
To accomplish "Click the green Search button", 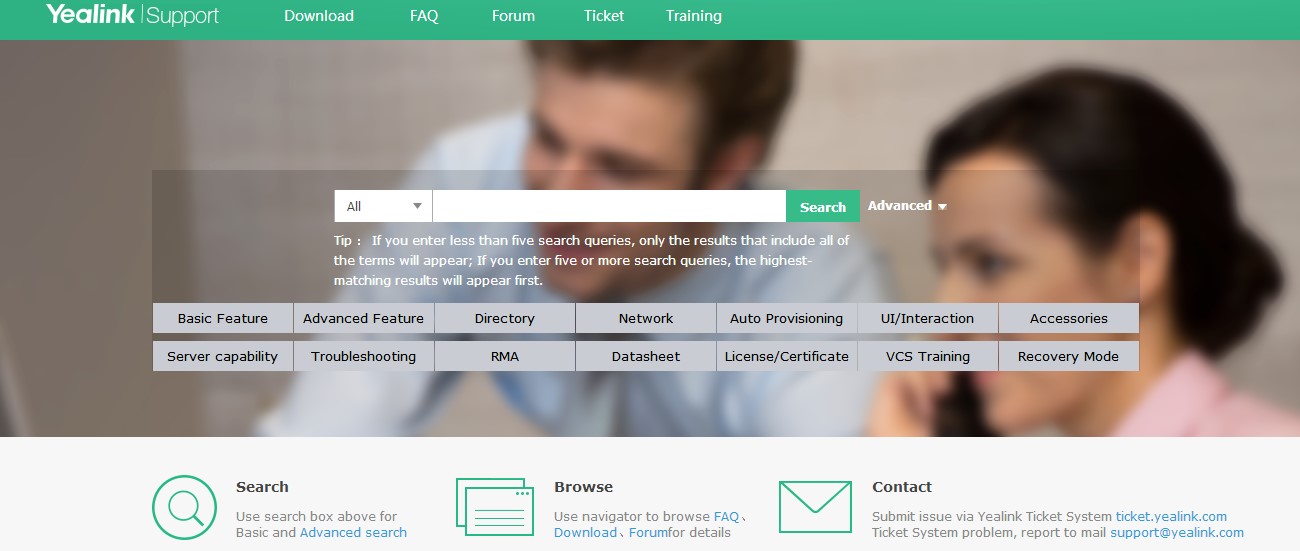I will pyautogui.click(x=823, y=206).
